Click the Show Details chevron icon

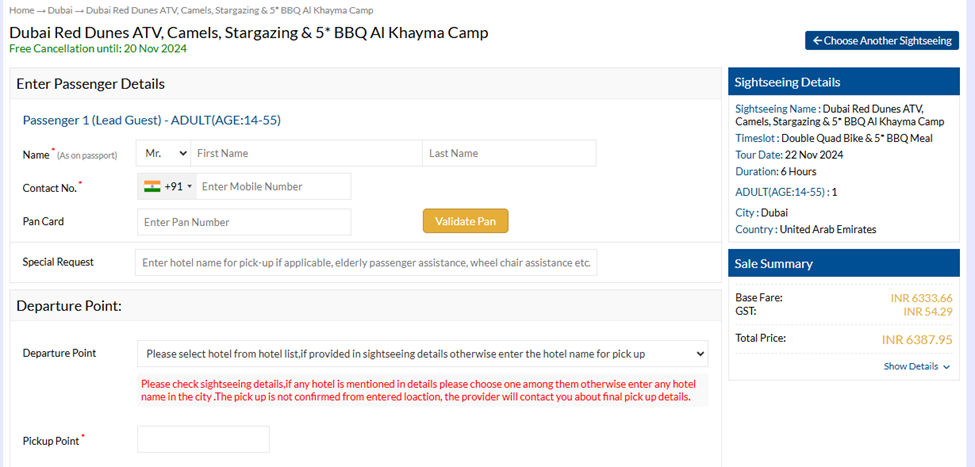click(x=946, y=367)
